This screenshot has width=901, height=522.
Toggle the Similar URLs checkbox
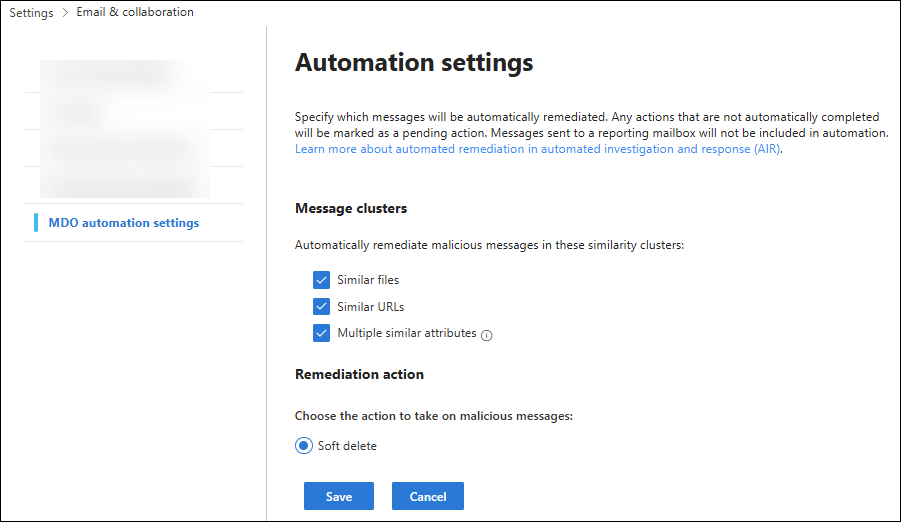click(x=321, y=306)
